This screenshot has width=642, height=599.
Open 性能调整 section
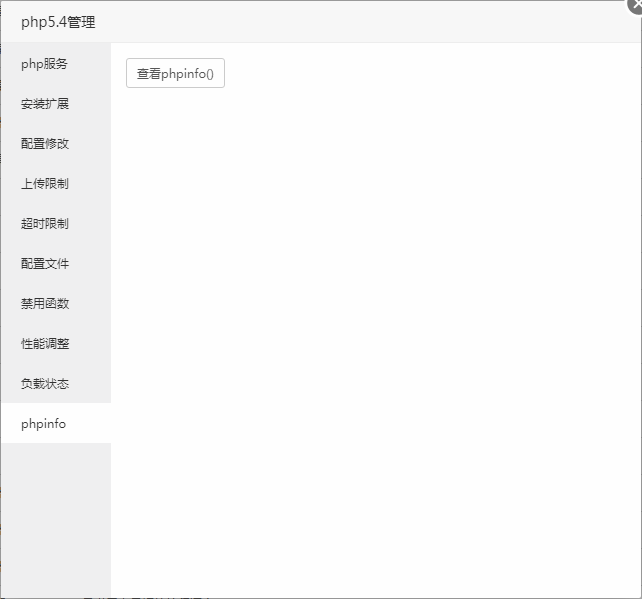[x=56, y=343]
